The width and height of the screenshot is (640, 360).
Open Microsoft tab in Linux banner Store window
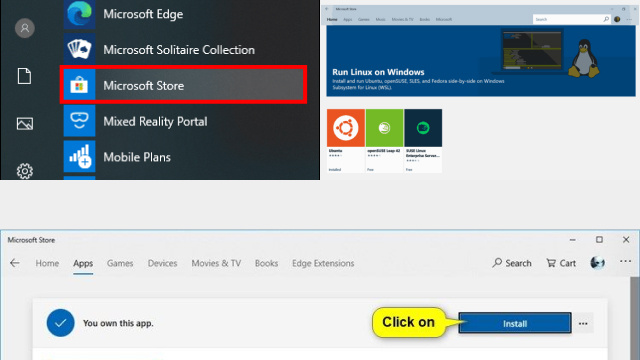[x=444, y=19]
